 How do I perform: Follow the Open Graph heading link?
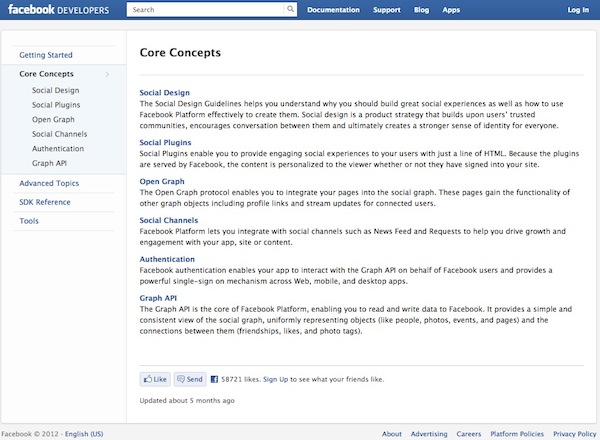click(x=162, y=181)
